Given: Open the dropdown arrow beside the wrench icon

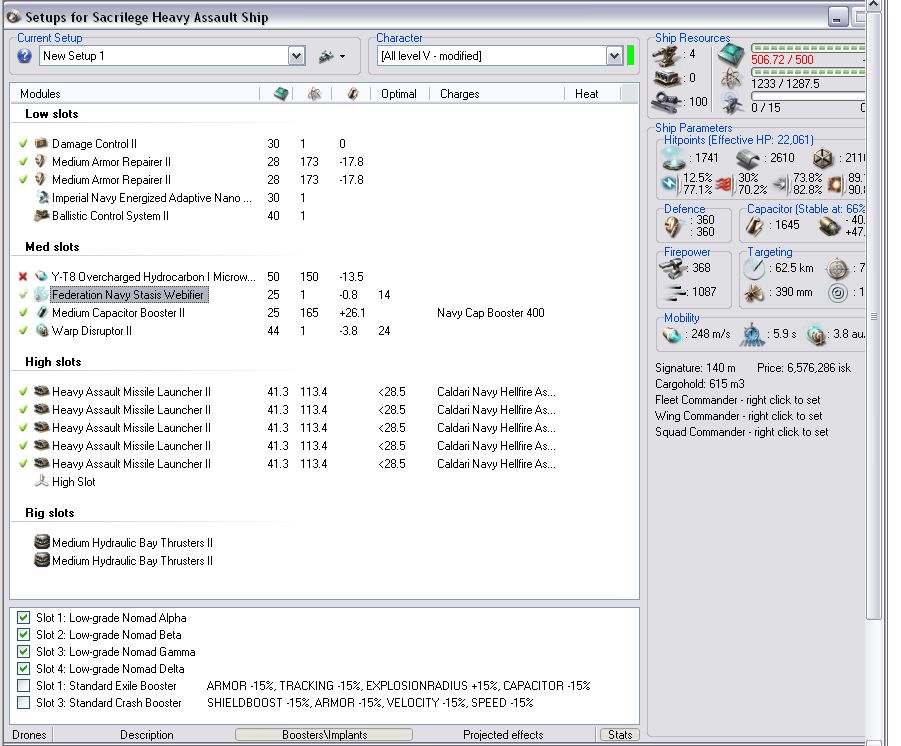Looking at the screenshot, I should [x=342, y=57].
